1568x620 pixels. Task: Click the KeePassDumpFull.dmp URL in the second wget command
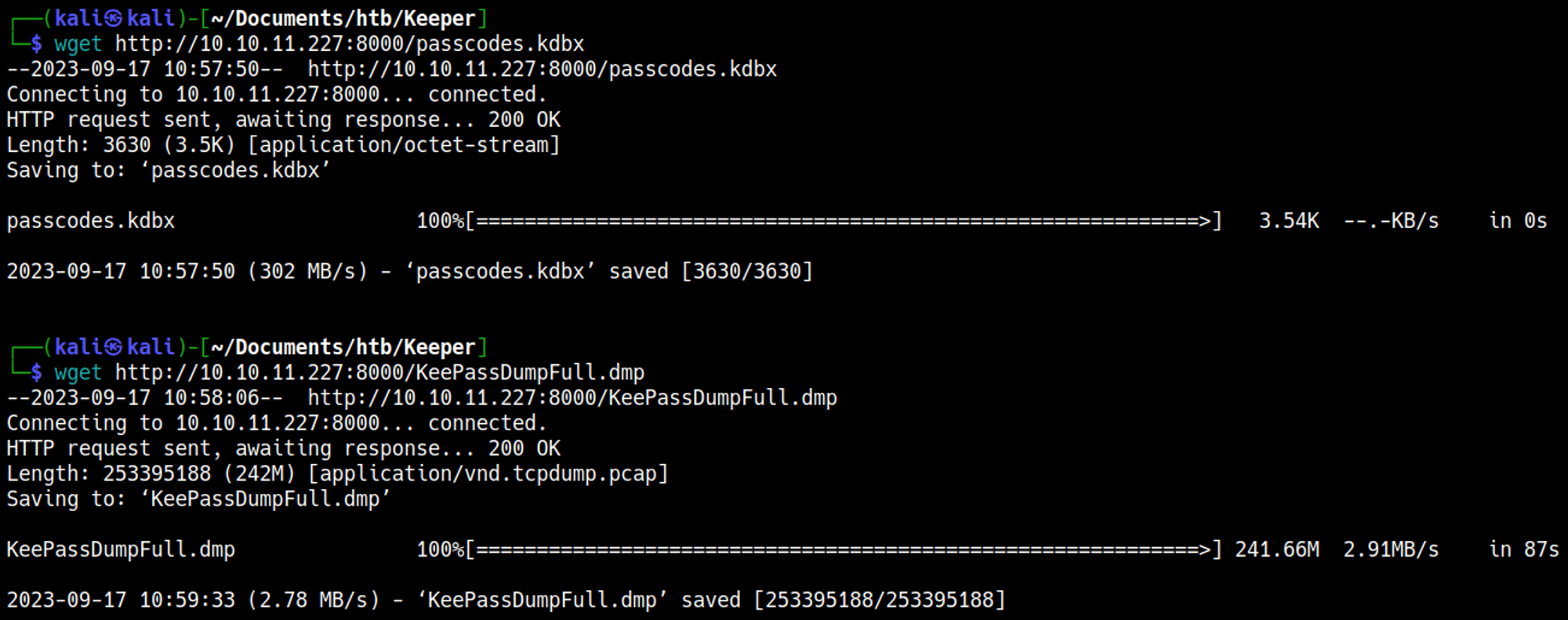[x=379, y=372]
